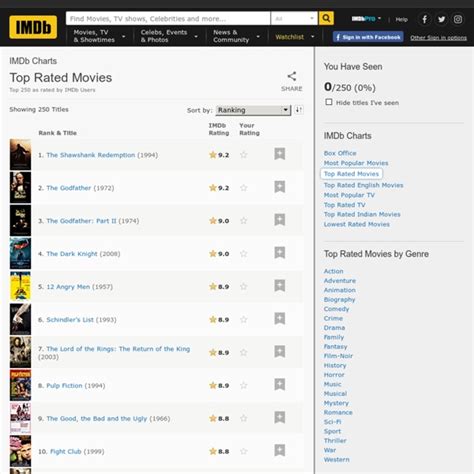Add The Good, the Bad and the Ugly to Watchlist

[x=280, y=417]
